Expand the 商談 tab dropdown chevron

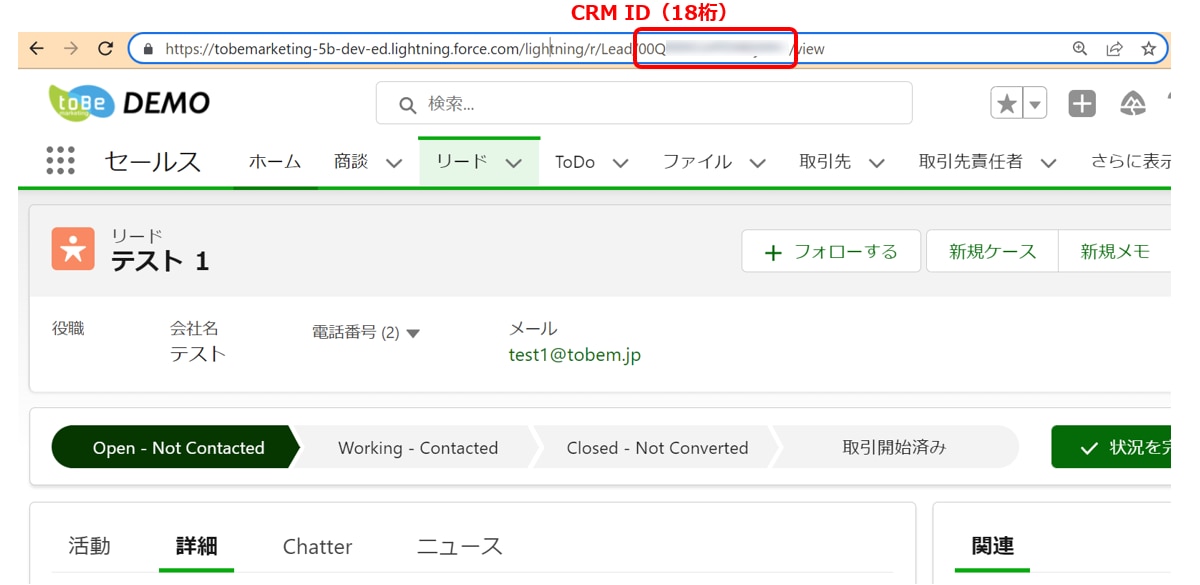[394, 163]
